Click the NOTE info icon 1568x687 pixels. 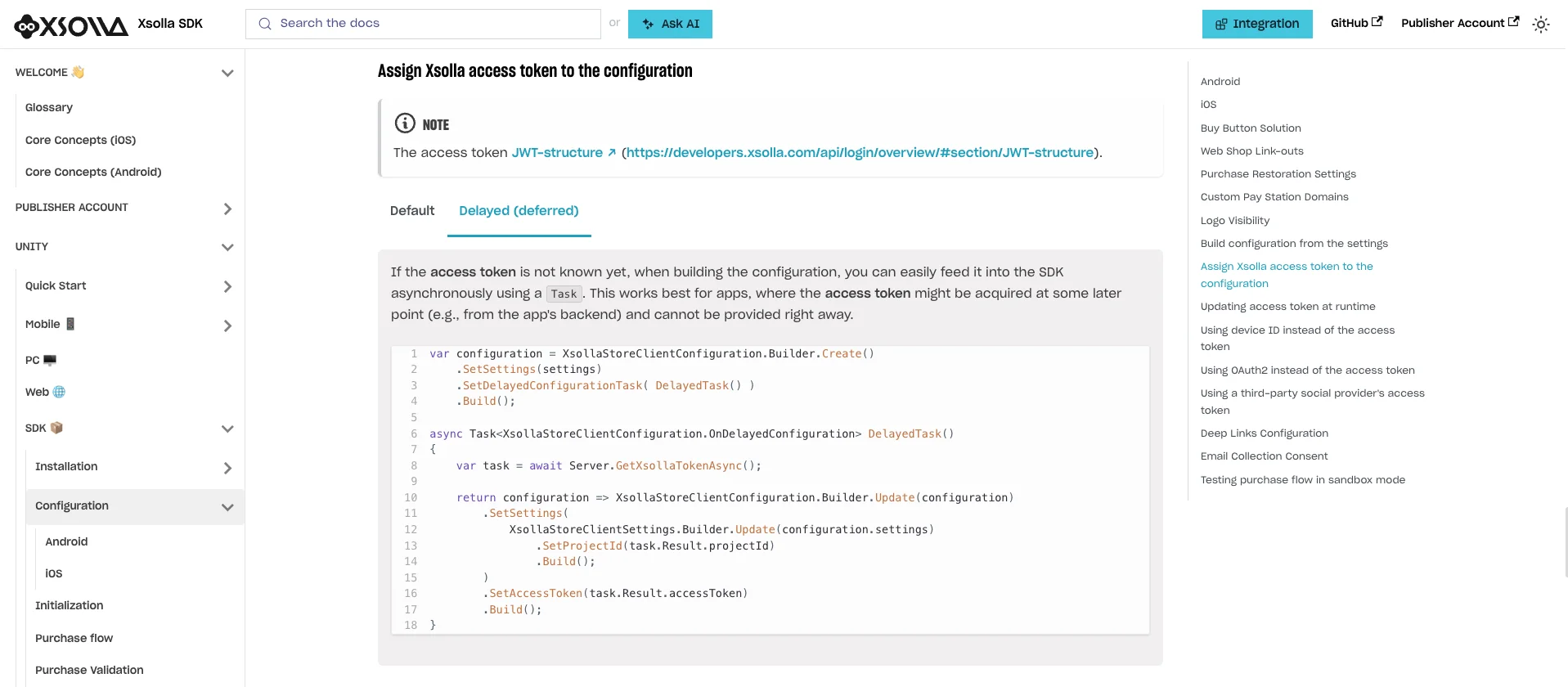click(x=405, y=123)
